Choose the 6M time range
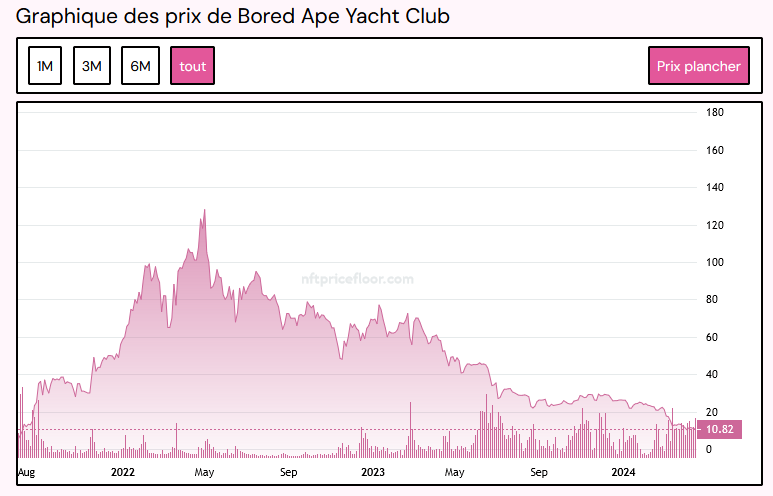Viewport: 773px width, 496px height. (140, 67)
